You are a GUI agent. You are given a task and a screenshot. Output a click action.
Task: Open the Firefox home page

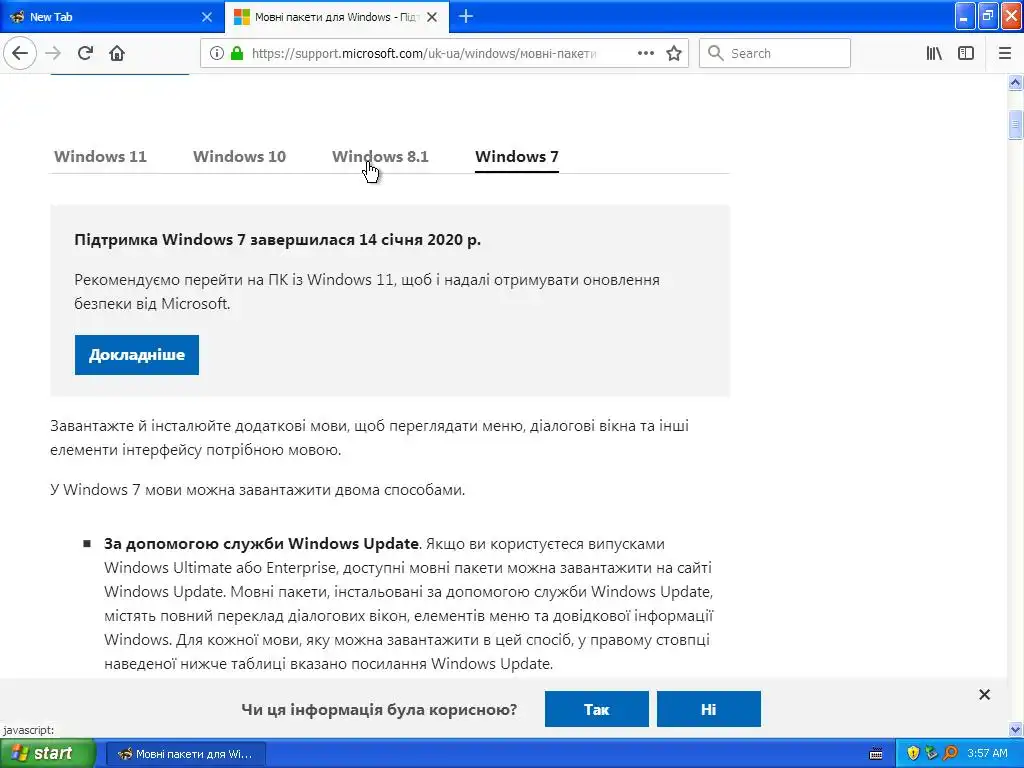[117, 53]
